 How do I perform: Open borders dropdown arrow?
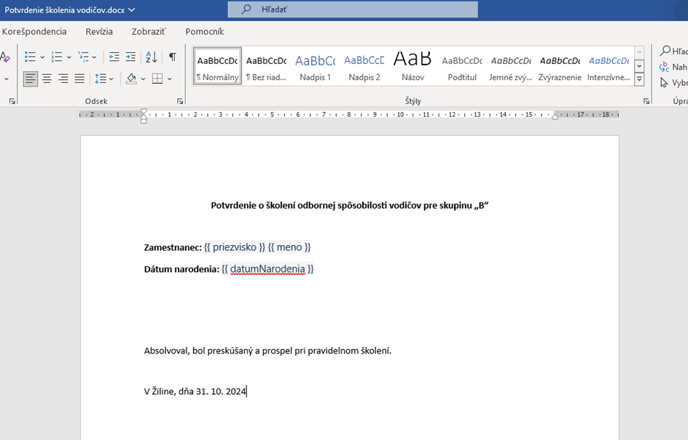pyautogui.click(x=170, y=79)
